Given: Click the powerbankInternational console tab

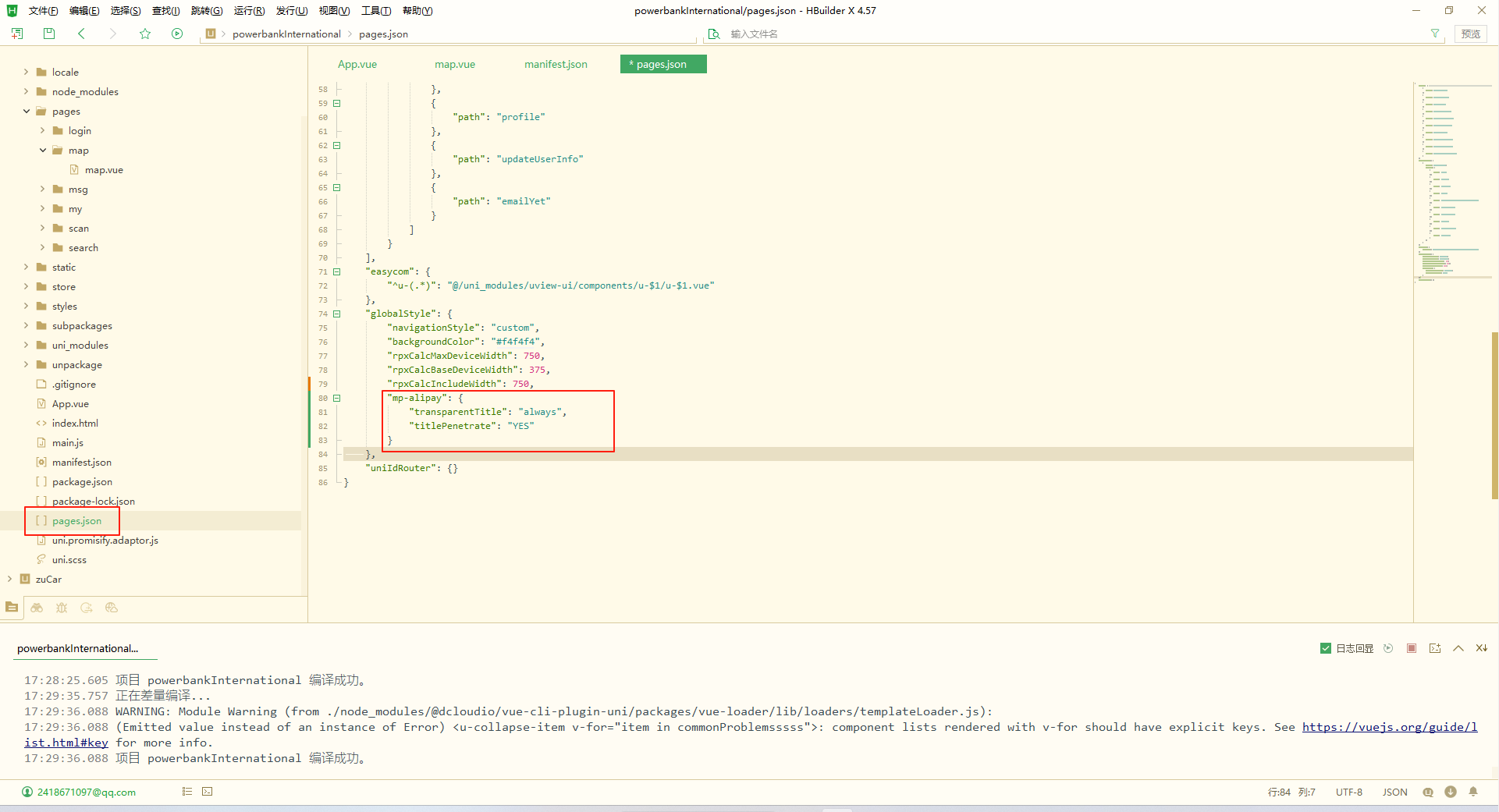Looking at the screenshot, I should [77, 648].
